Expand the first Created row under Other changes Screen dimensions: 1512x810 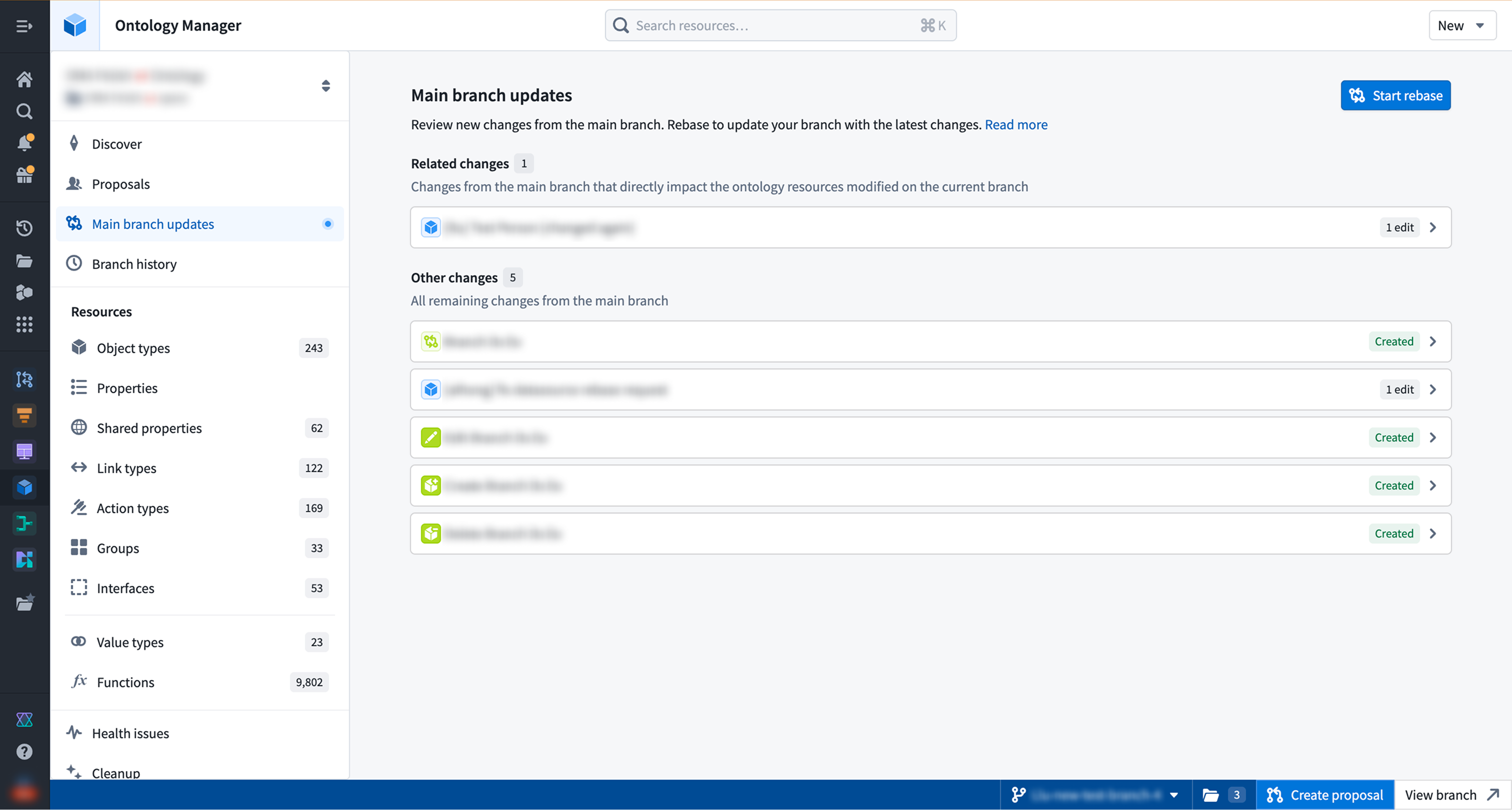click(930, 341)
